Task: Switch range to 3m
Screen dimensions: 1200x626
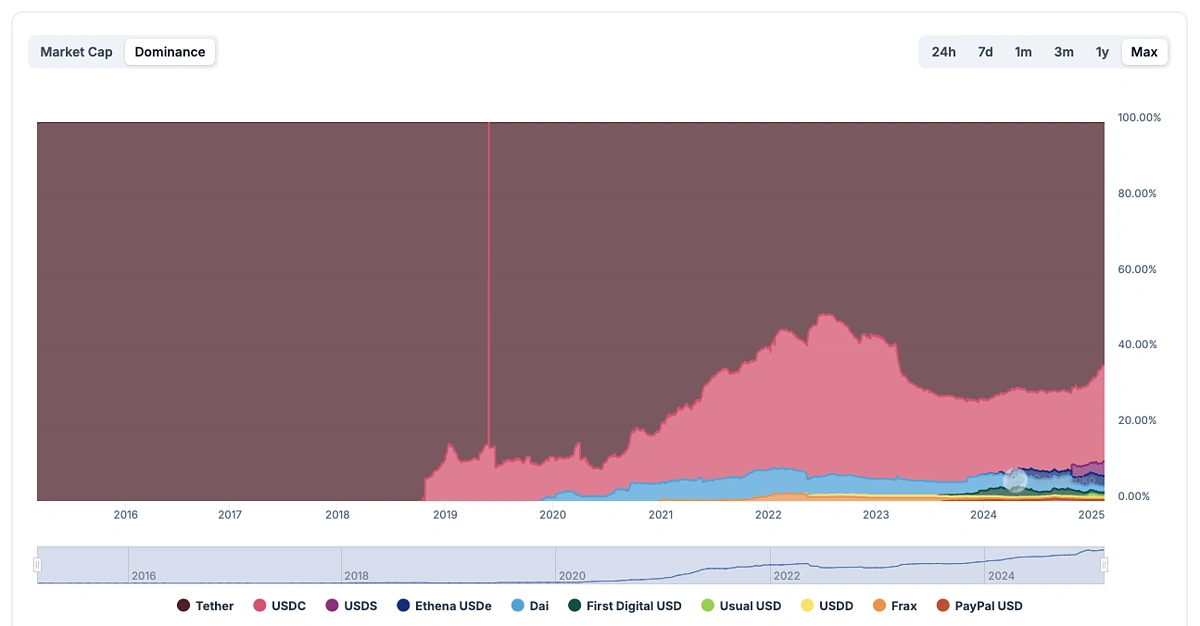Action: tap(1064, 52)
